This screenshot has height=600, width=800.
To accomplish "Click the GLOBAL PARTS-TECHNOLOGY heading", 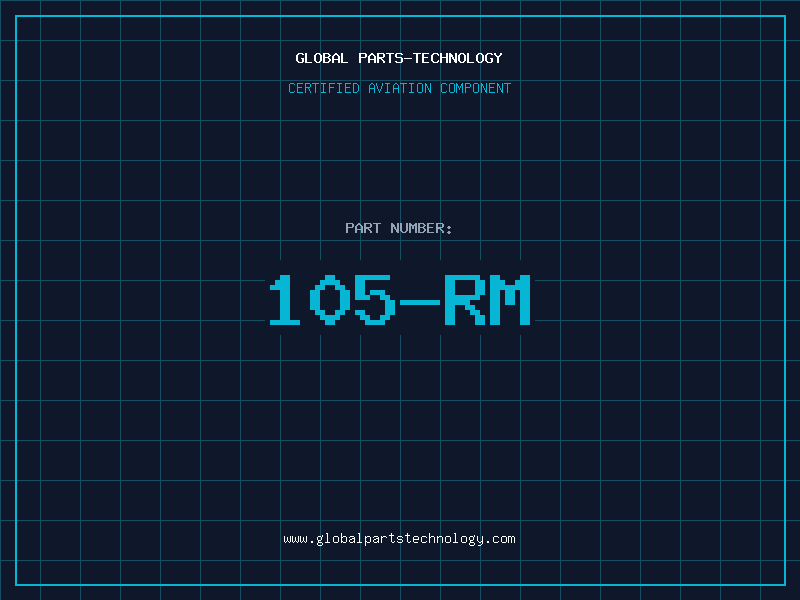I will (x=399, y=58).
